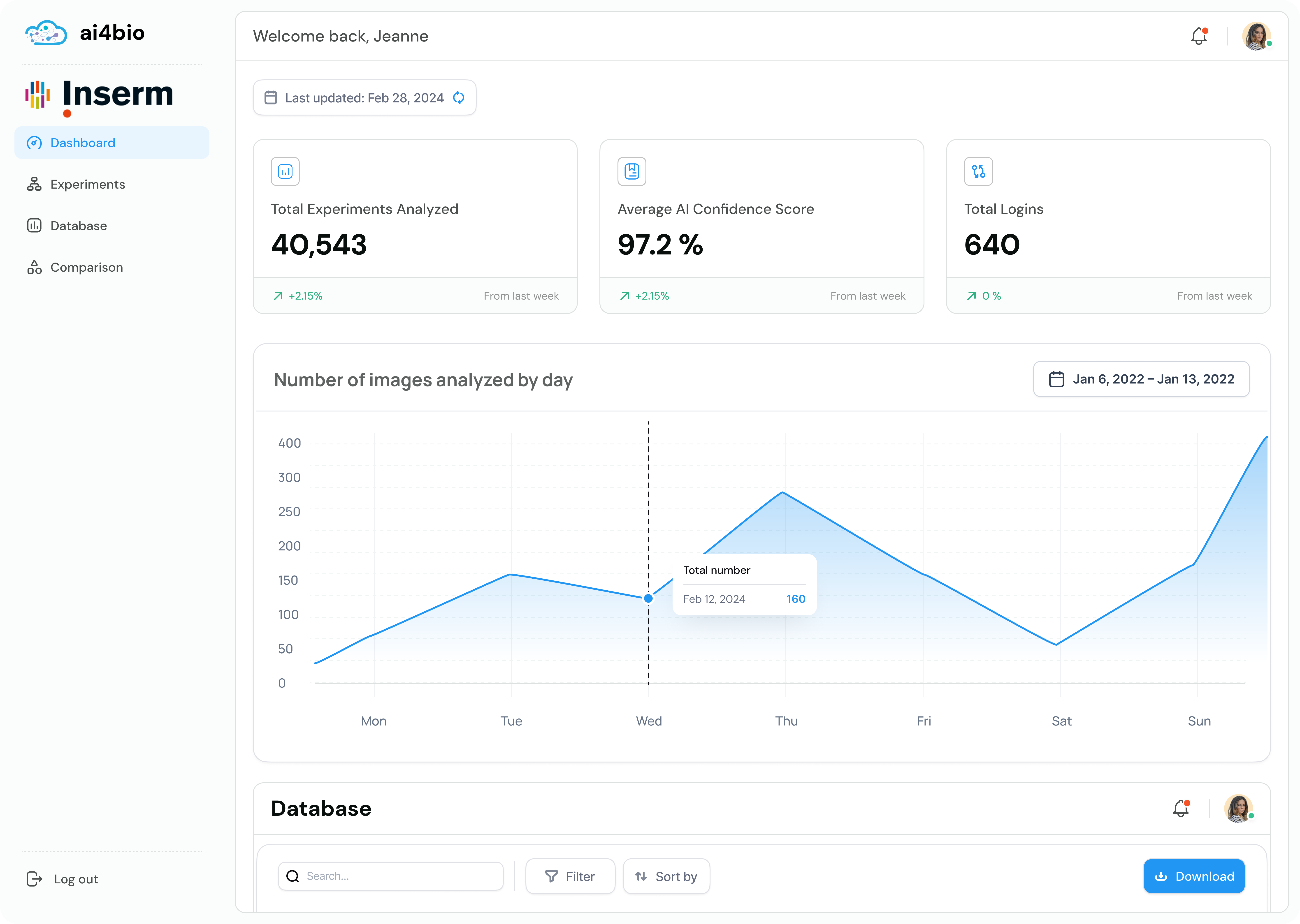Image resolution: width=1300 pixels, height=924 pixels.
Task: Click the Sun axis label
Action: pos(1199,721)
